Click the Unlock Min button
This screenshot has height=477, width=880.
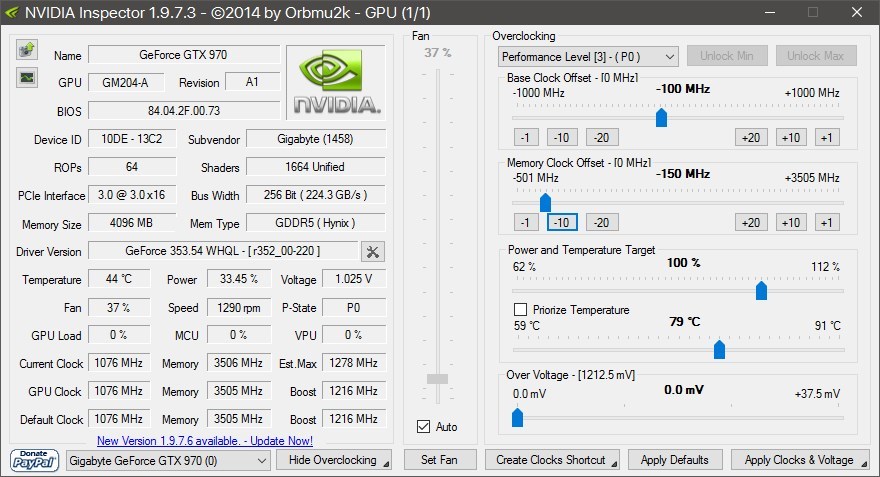click(x=727, y=56)
